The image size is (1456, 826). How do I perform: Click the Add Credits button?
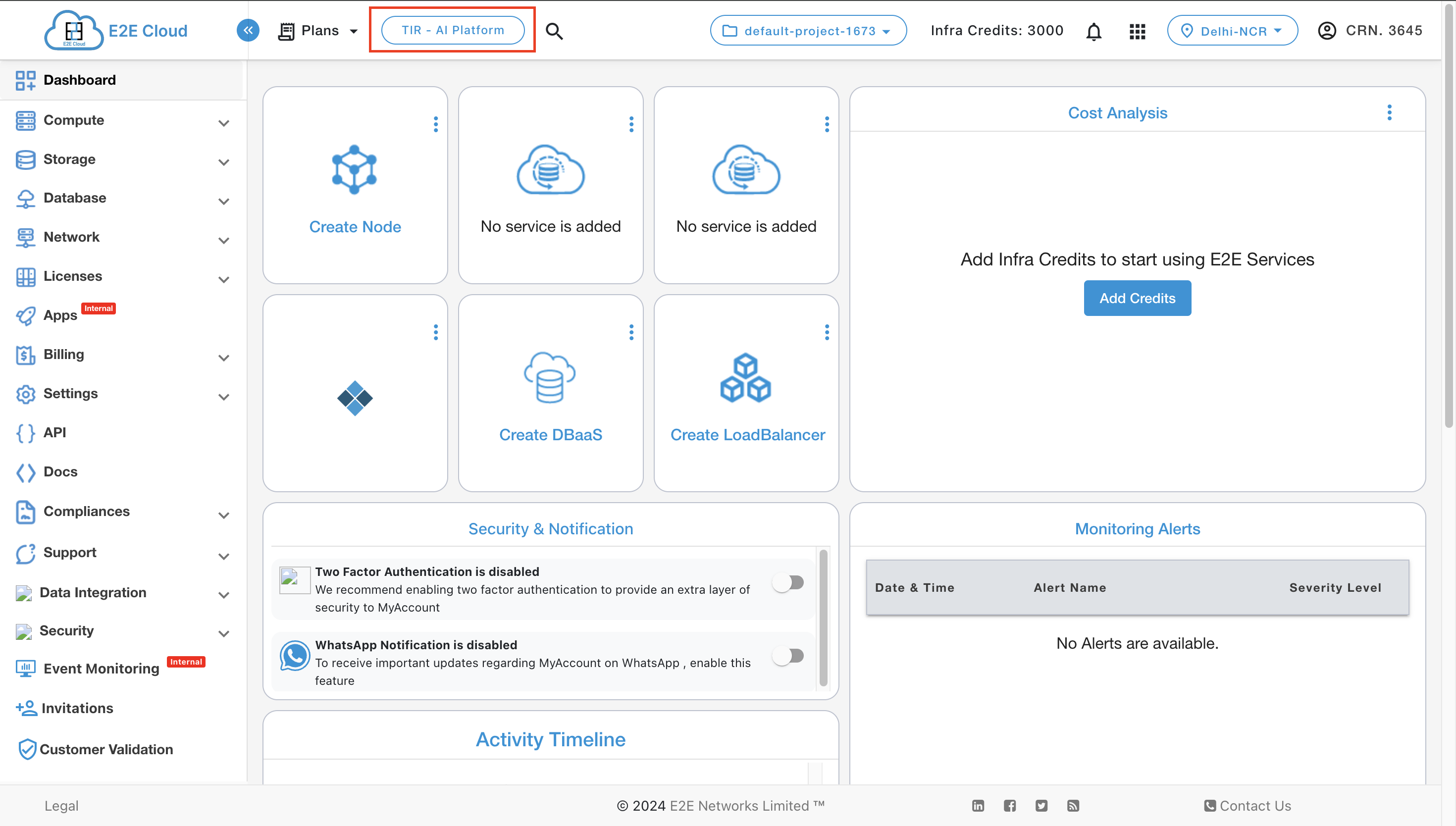click(1137, 298)
